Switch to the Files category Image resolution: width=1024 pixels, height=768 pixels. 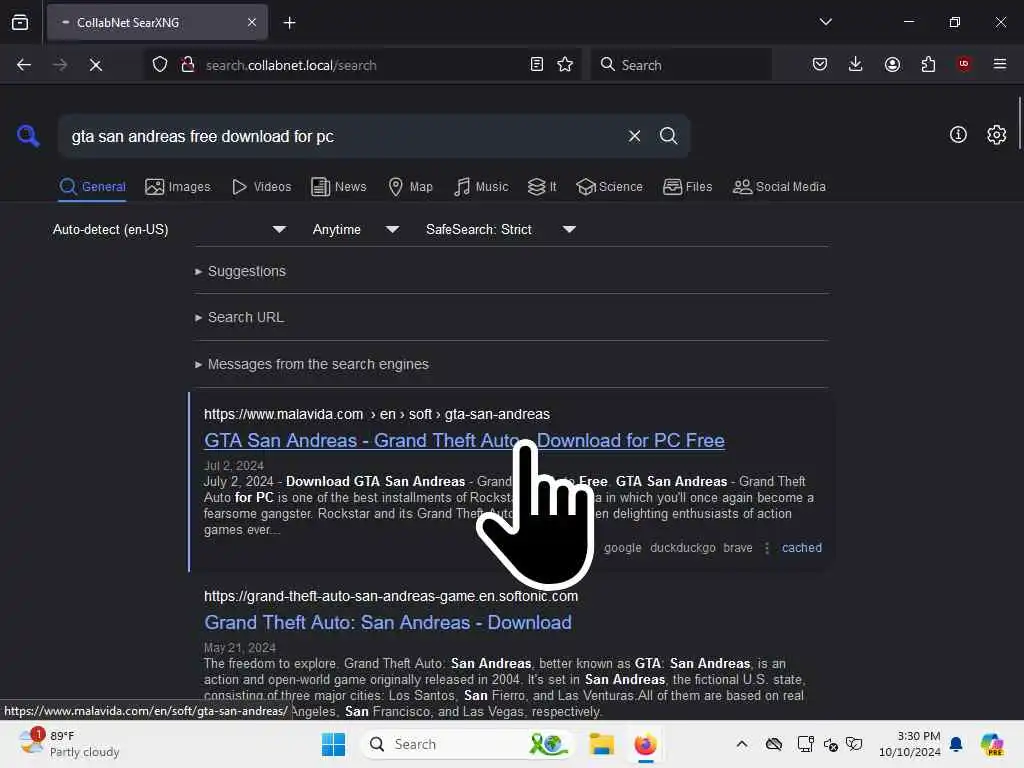[x=687, y=187]
